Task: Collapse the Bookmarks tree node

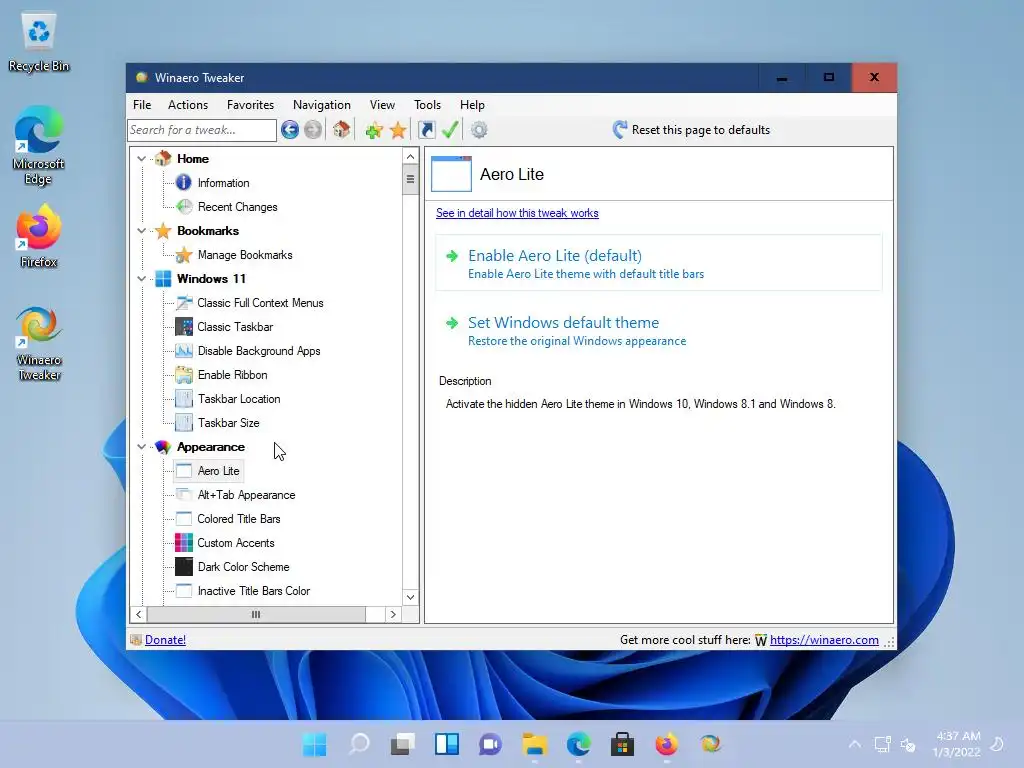Action: point(142,231)
